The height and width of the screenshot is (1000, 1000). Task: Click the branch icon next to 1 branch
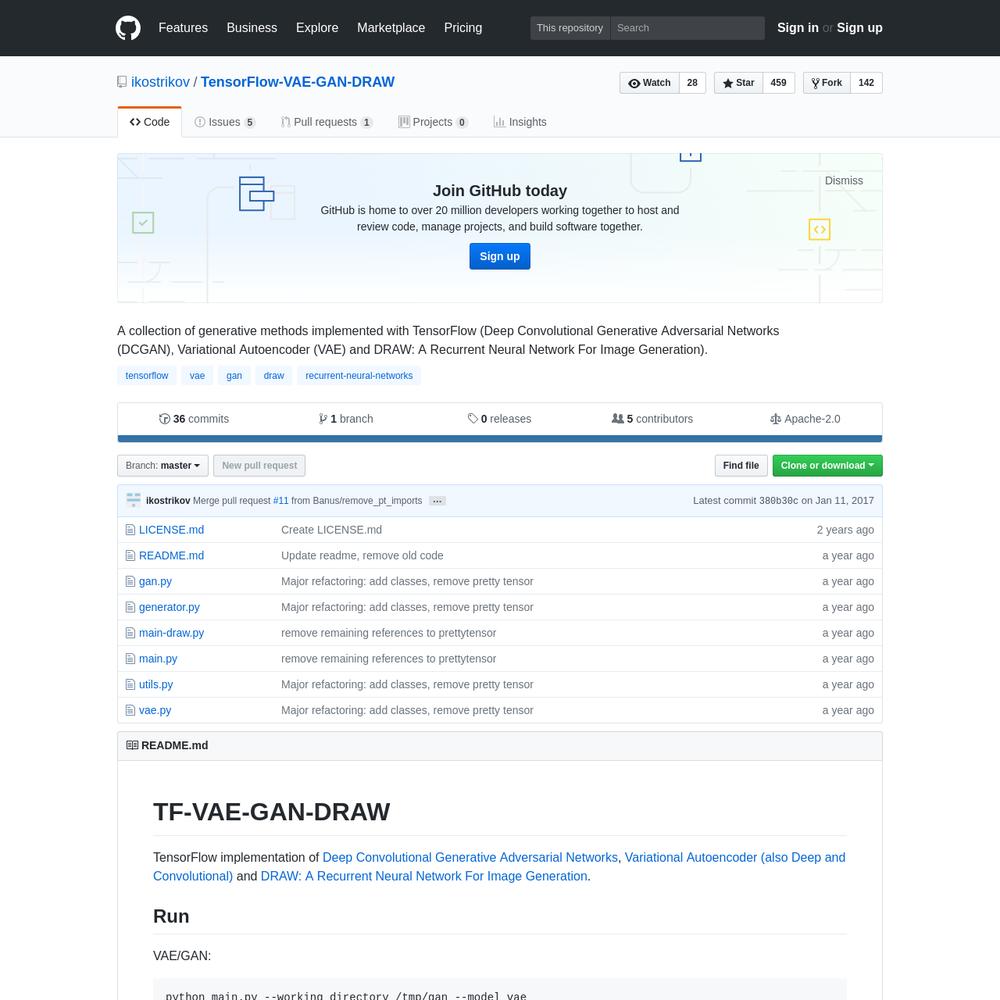[323, 419]
